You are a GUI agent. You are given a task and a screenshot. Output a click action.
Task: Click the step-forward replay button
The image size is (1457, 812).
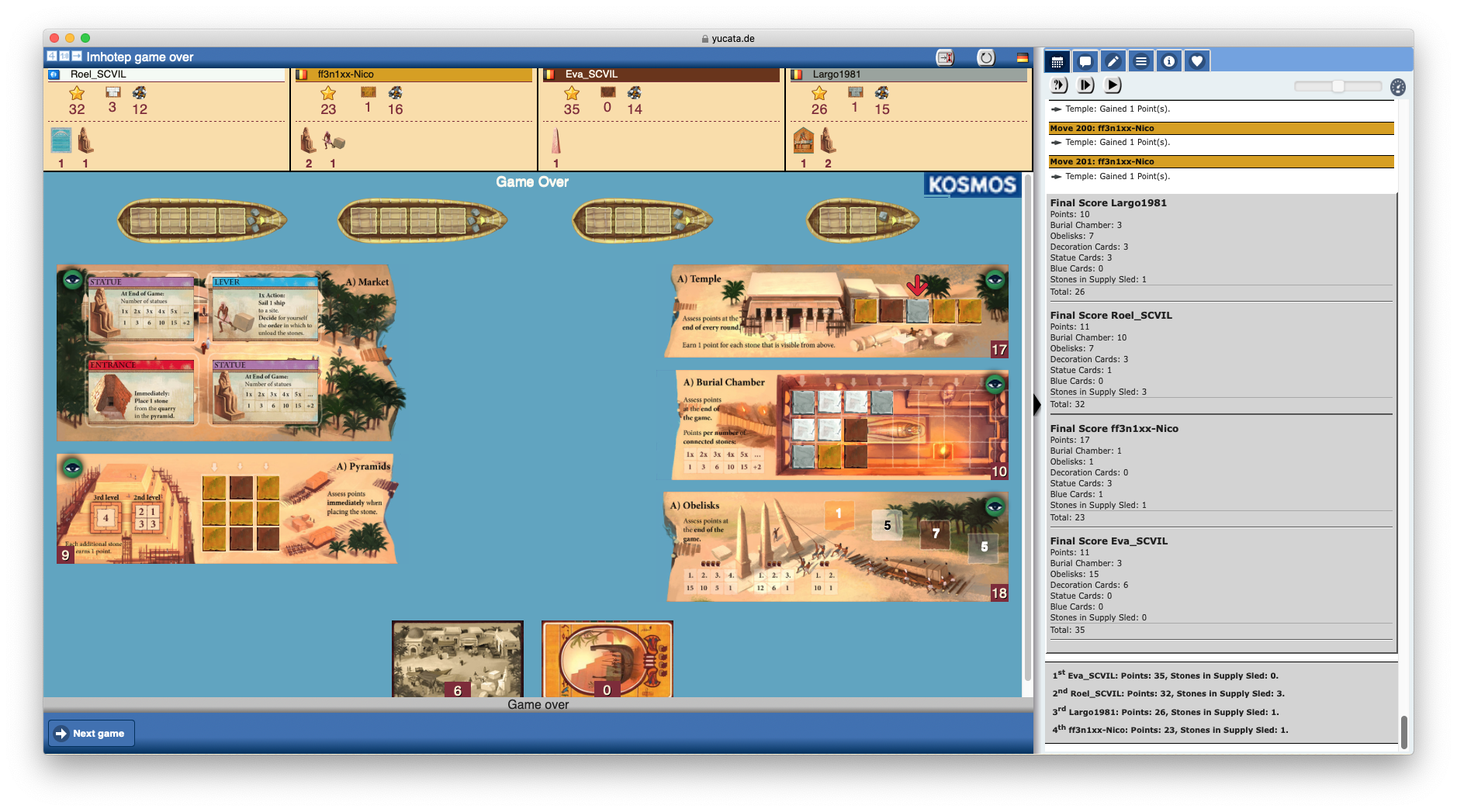coord(1086,85)
